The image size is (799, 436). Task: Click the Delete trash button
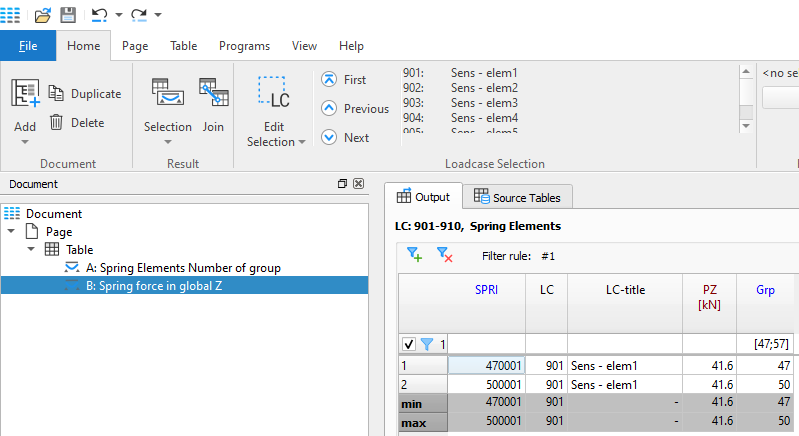[77, 123]
